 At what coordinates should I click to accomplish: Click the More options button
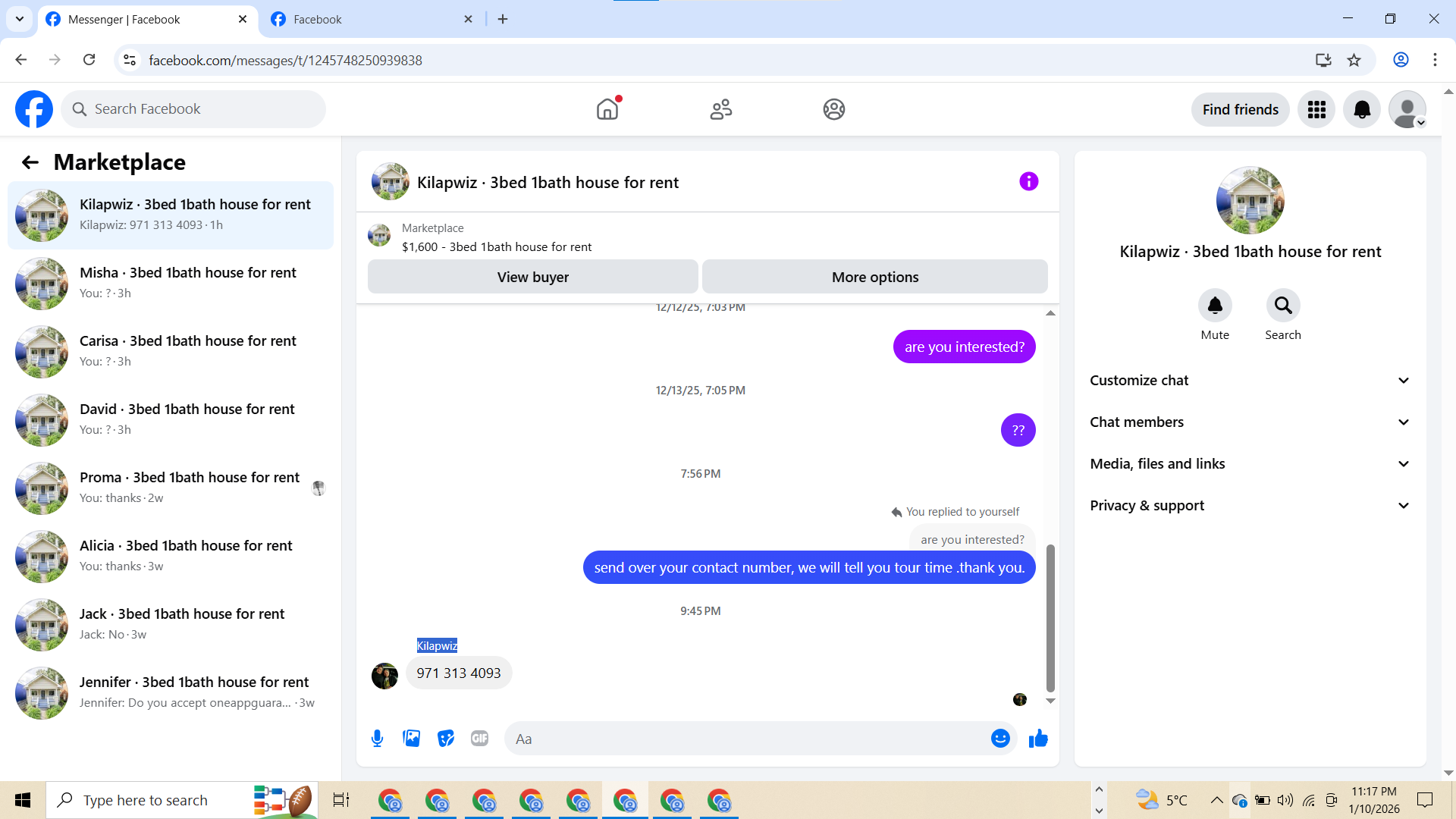(874, 278)
